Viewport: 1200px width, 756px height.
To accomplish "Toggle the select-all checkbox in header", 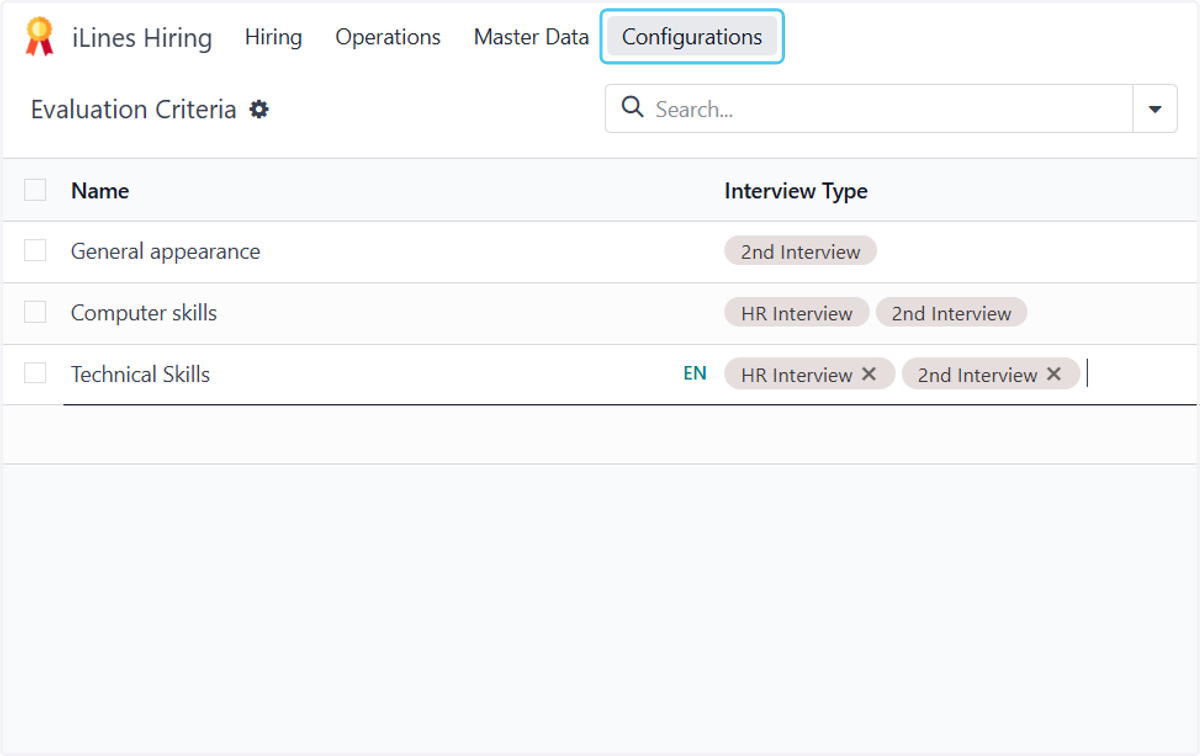I will pos(35,190).
